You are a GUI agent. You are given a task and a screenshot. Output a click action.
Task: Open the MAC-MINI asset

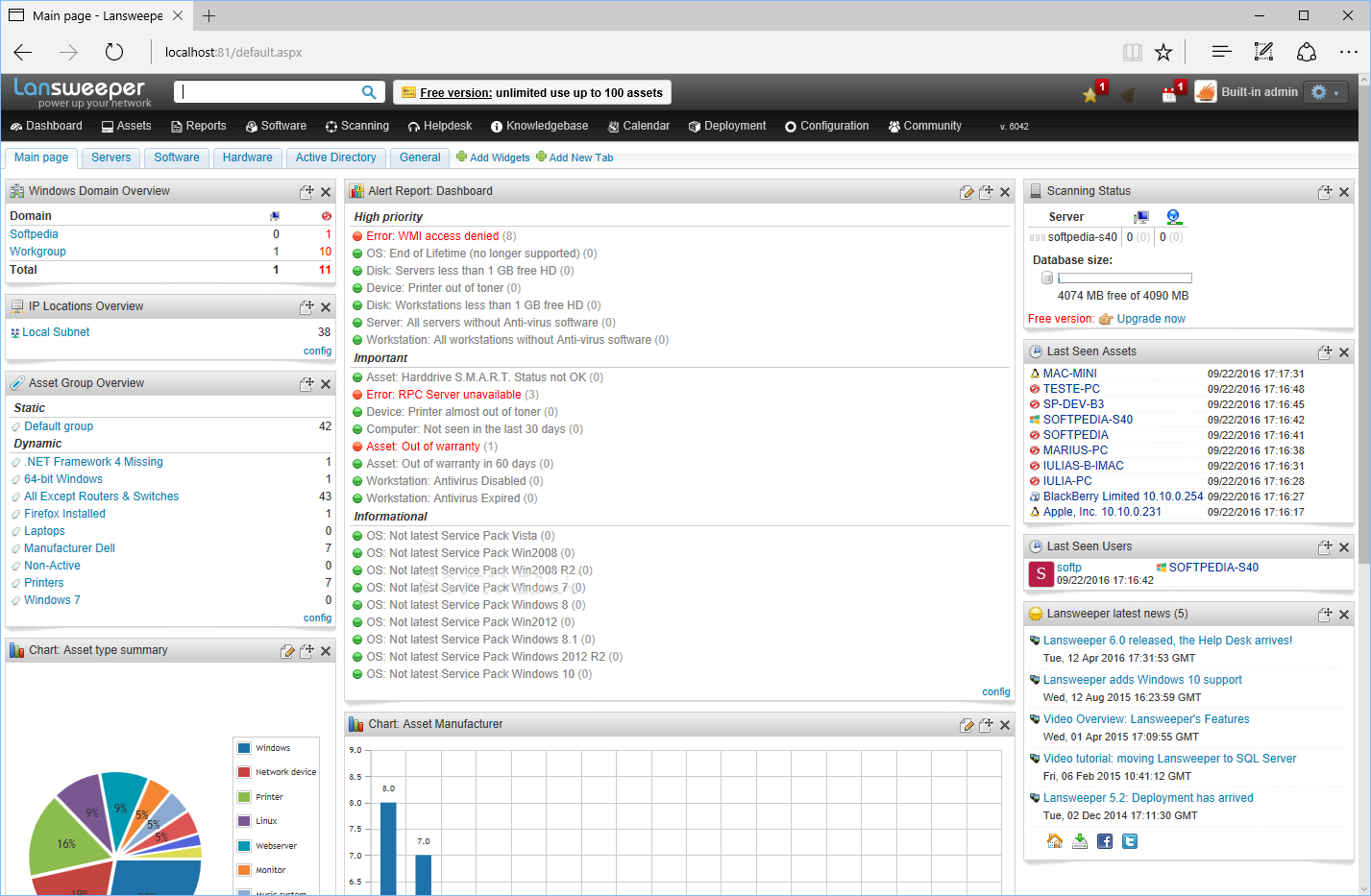1069,374
